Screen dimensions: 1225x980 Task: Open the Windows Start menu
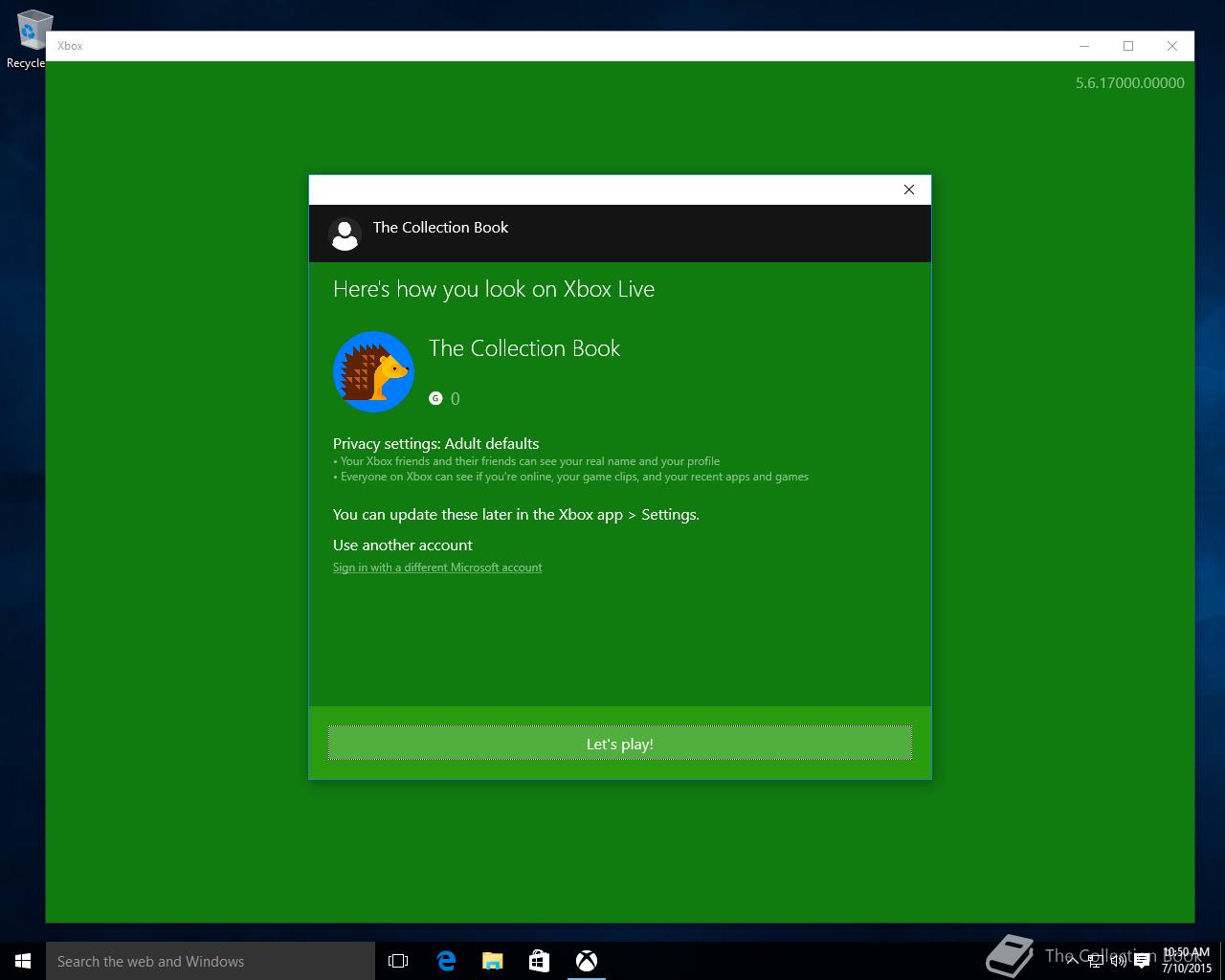click(23, 961)
